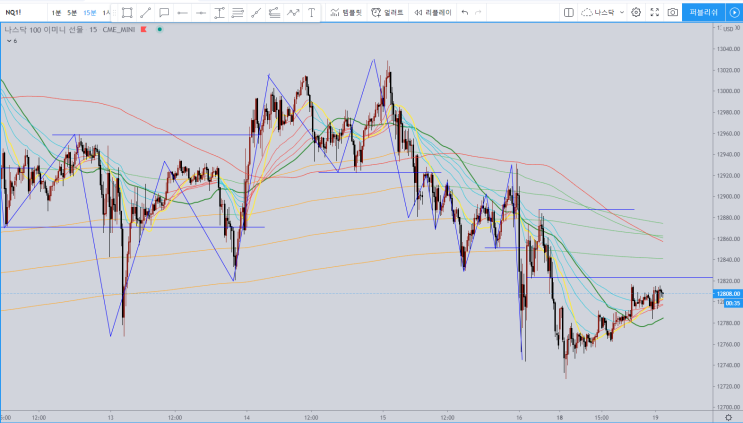Image resolution: width=743 pixels, height=423 pixels.
Task: Open price scale settings gear at bottom right
Action: coord(728,417)
